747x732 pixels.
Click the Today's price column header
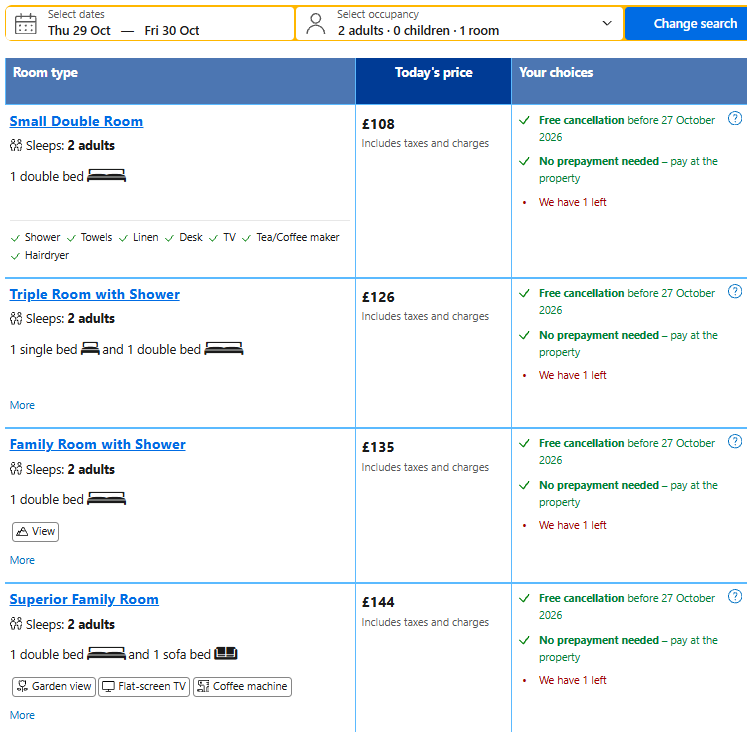[434, 81]
